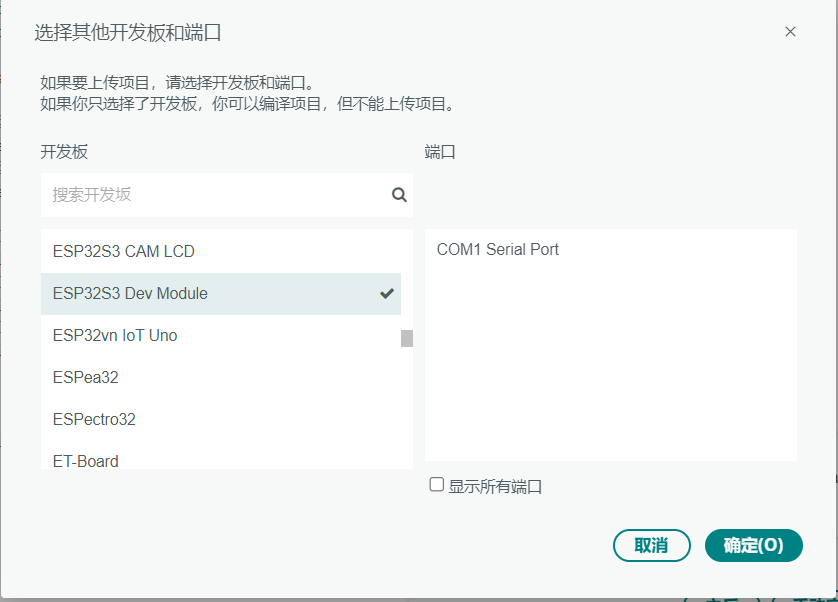Click the 选择其他开发板和端口 dialog title
The width and height of the screenshot is (838, 602).
pyautogui.click(x=128, y=33)
